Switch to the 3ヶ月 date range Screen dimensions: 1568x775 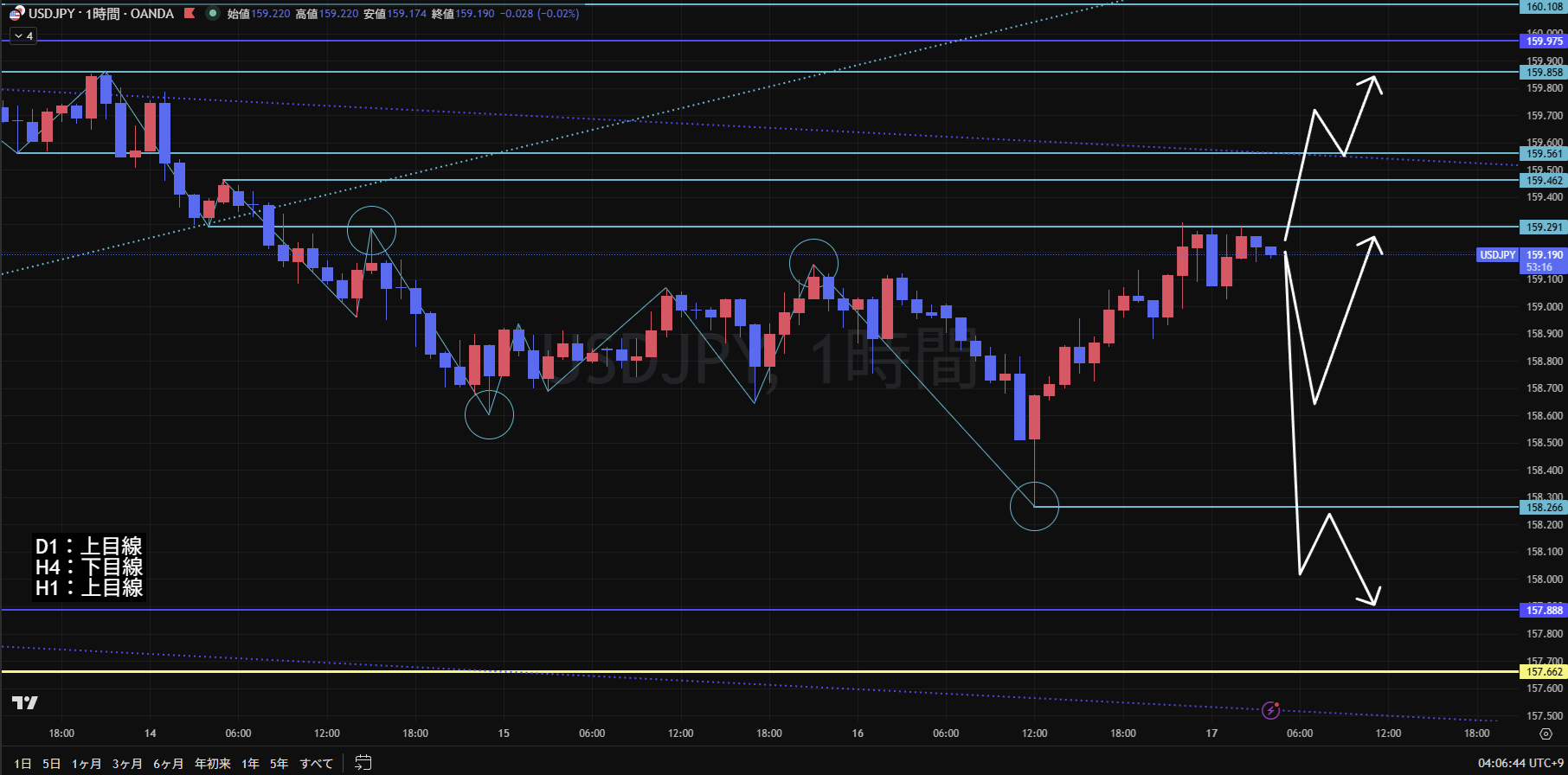[127, 763]
